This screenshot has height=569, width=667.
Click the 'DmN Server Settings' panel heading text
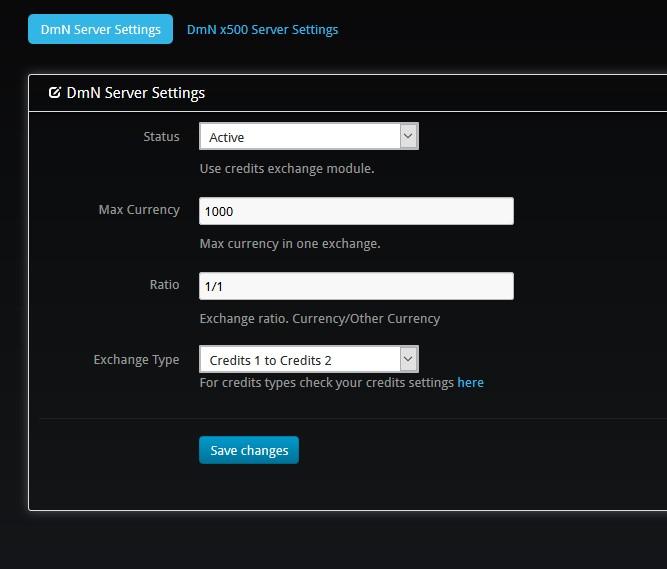(136, 93)
